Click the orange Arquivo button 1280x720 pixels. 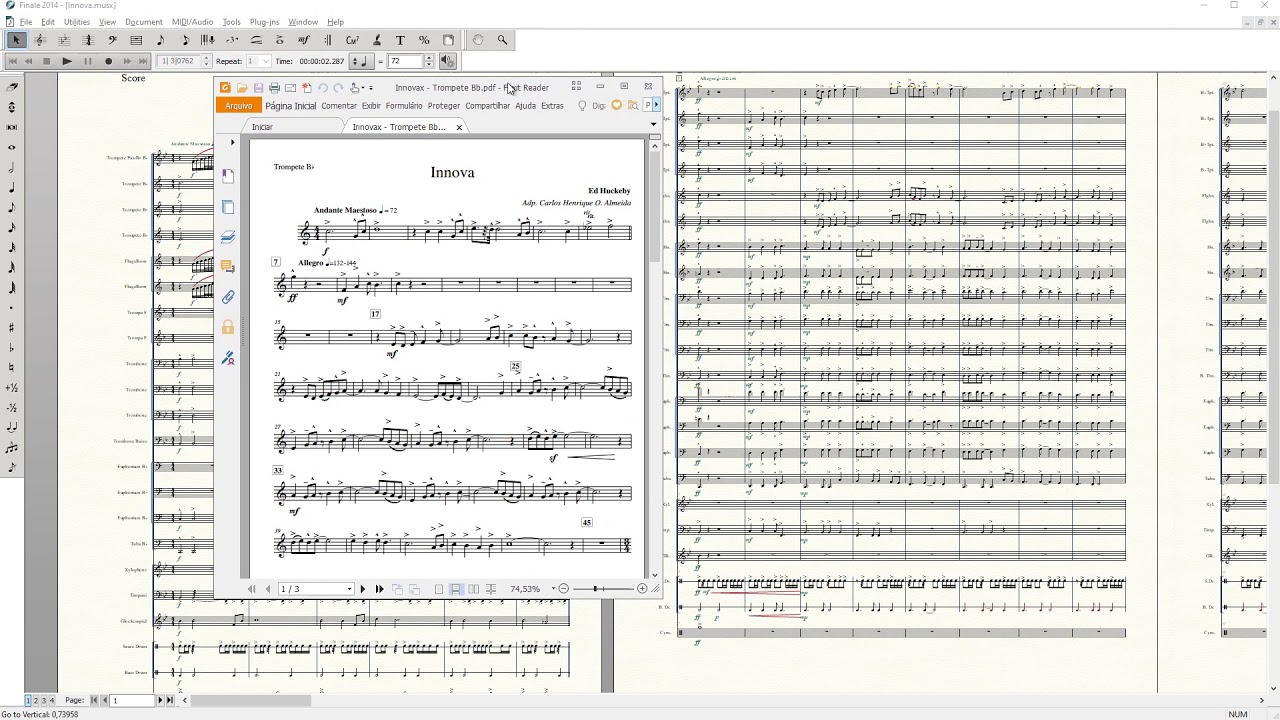click(239, 105)
